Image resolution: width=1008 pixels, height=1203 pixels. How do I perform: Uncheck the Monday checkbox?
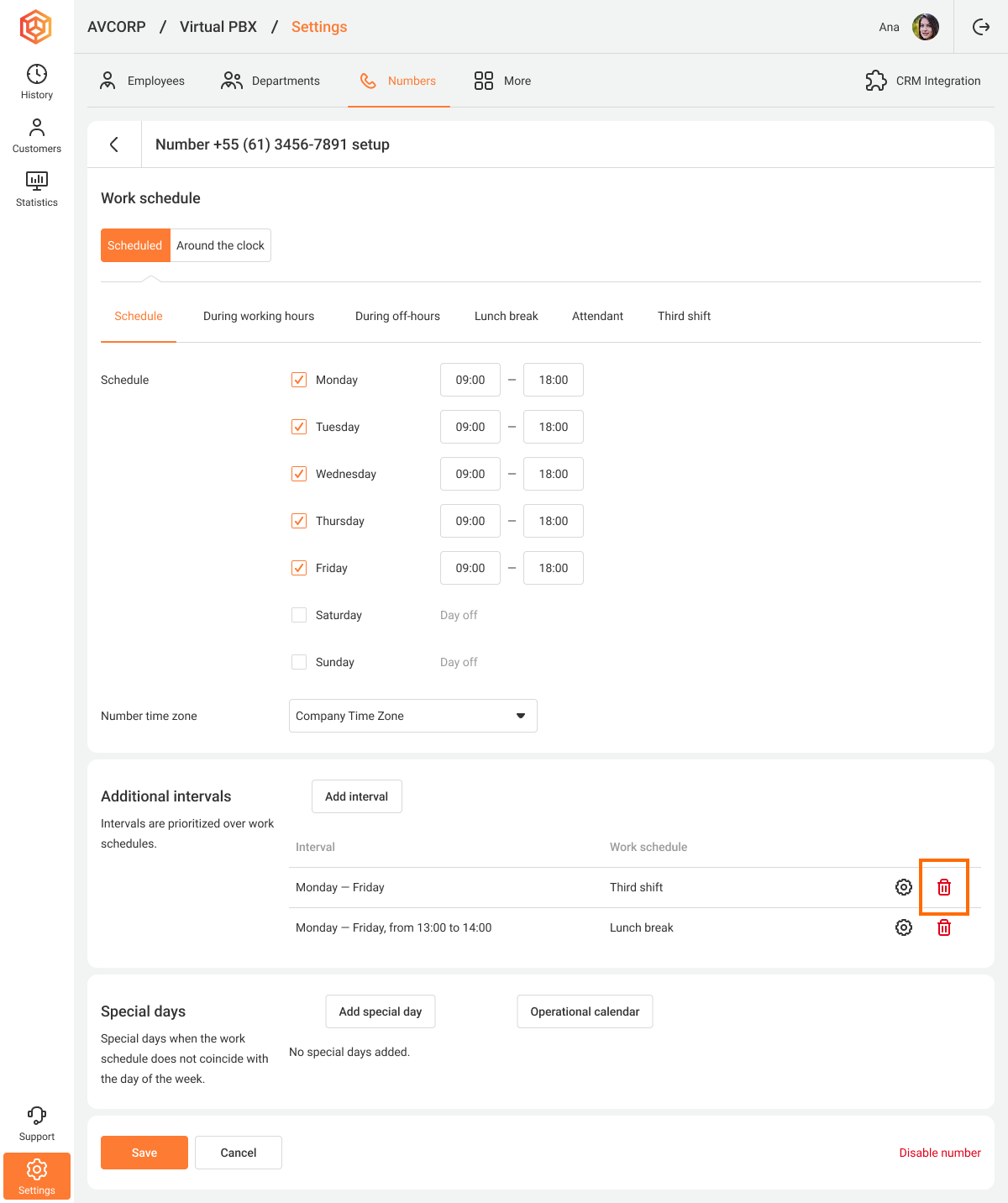pyautogui.click(x=299, y=380)
